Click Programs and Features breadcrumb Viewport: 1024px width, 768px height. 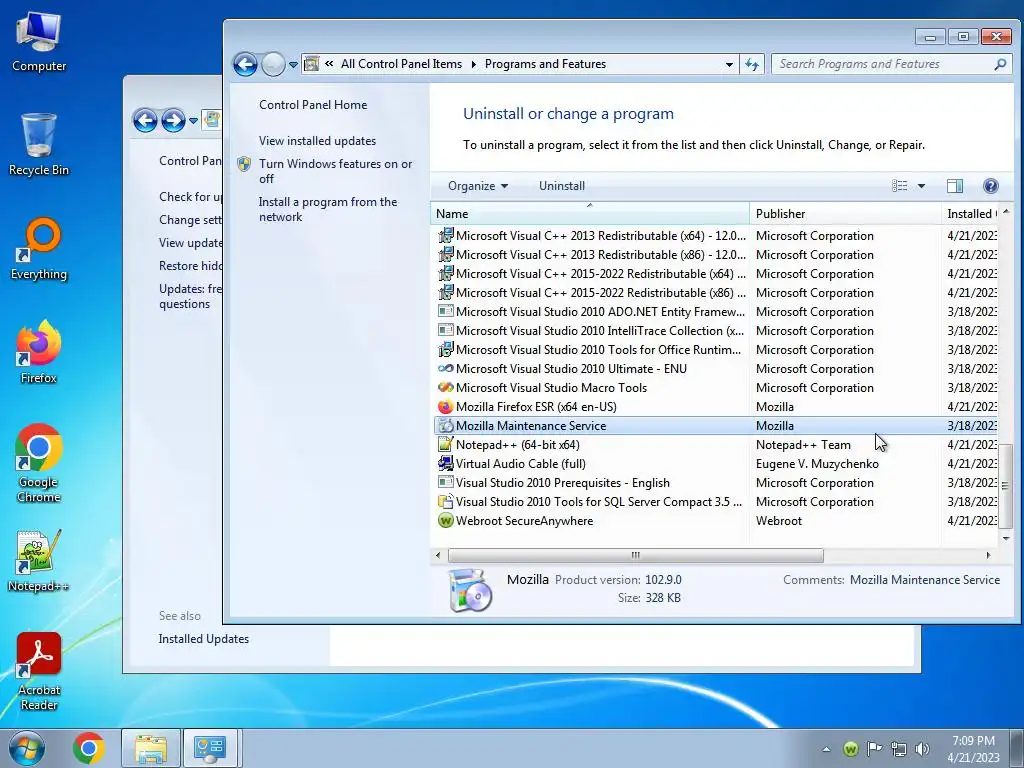tap(545, 64)
